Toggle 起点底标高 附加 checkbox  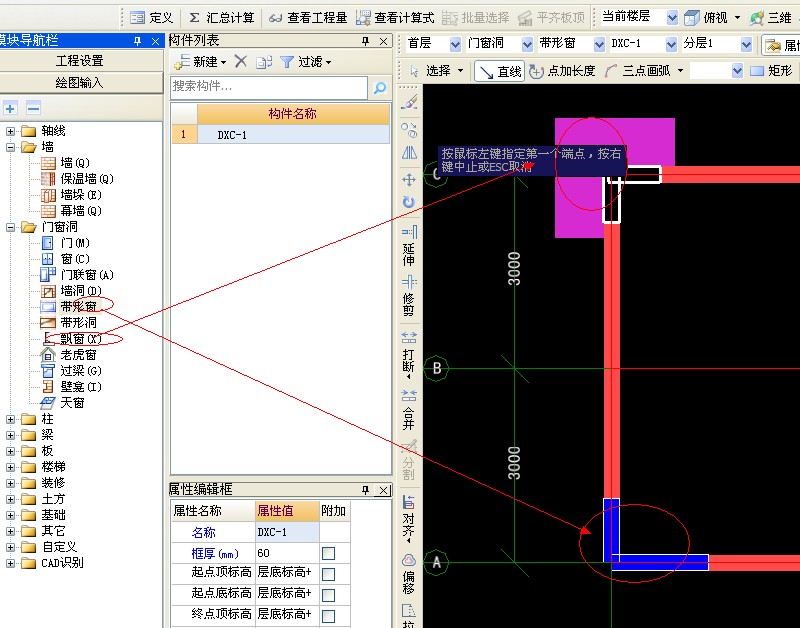pos(329,595)
